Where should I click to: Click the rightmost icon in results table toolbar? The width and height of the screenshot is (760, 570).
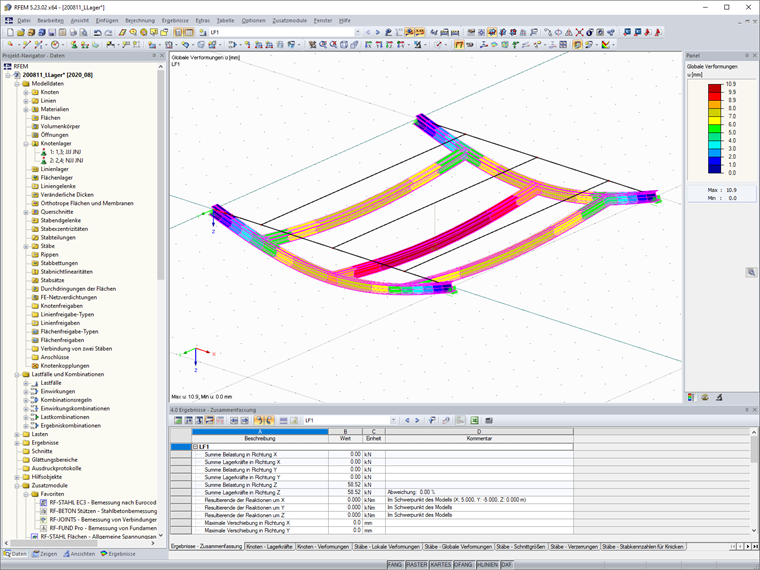tap(489, 421)
